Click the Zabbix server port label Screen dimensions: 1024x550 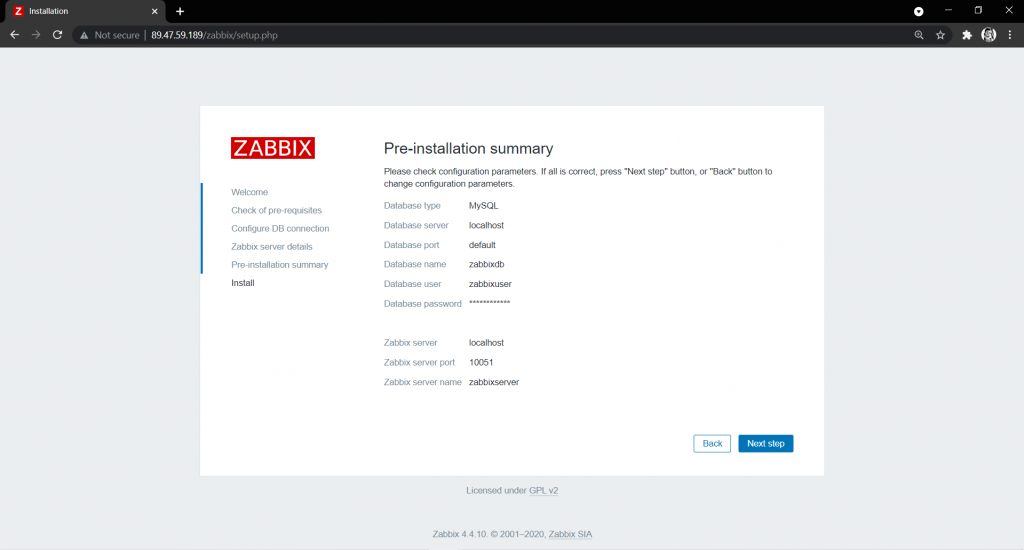(x=419, y=363)
